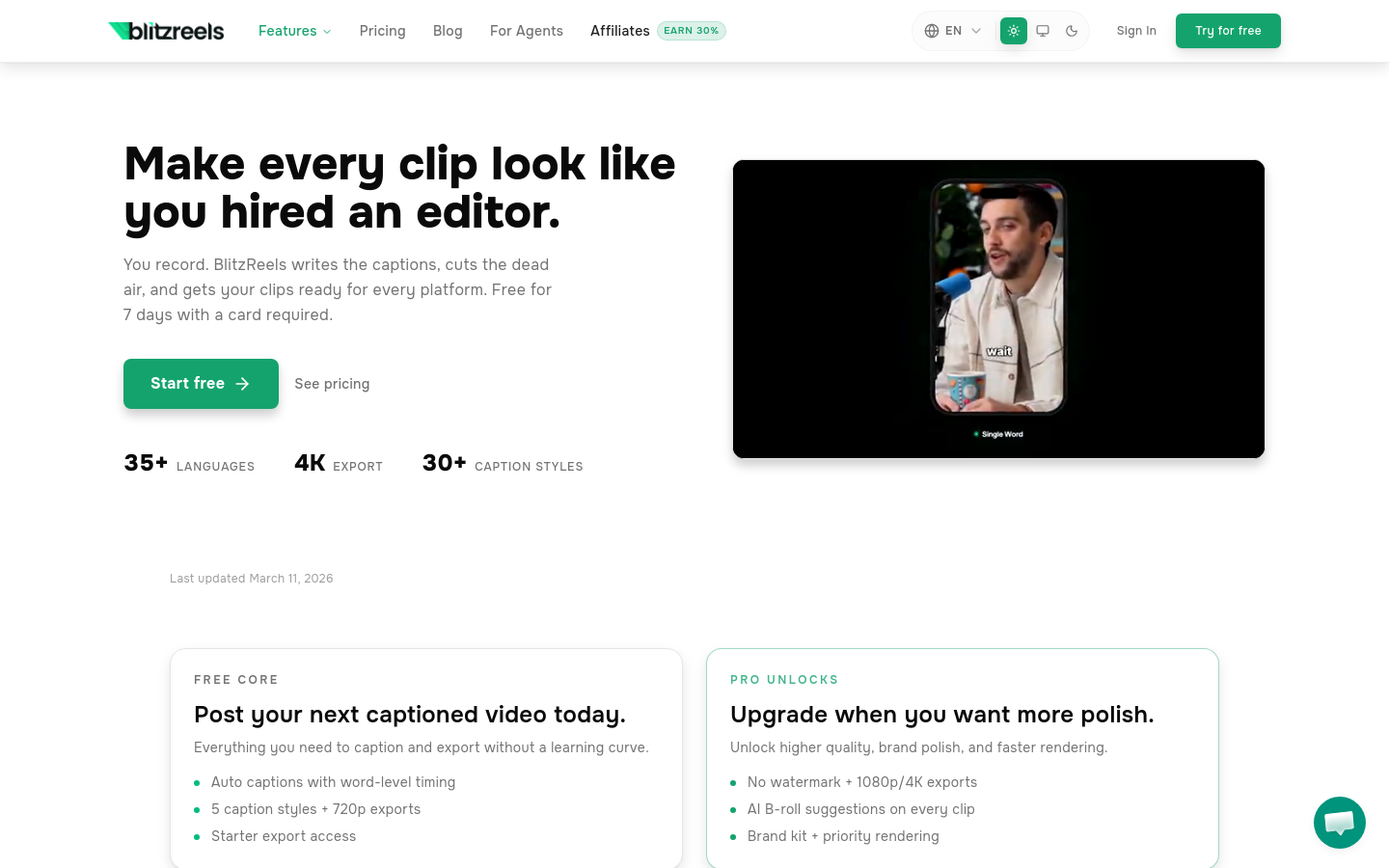
Task: Click the See pricing link
Action: pyautogui.click(x=332, y=384)
